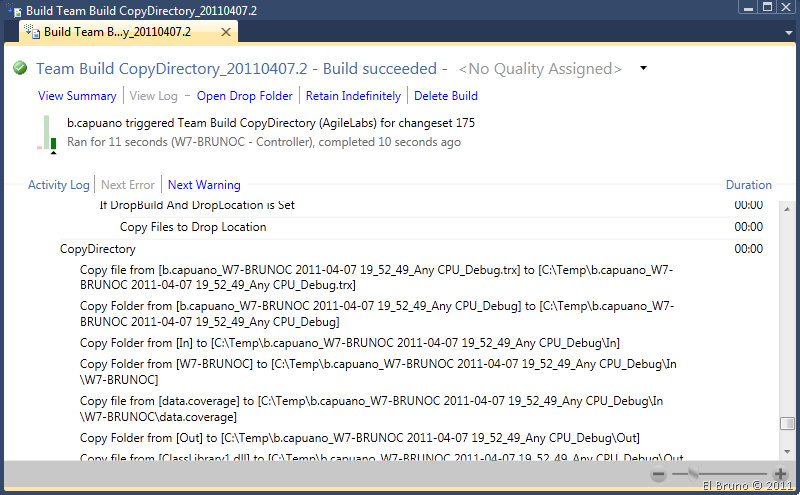The height and width of the screenshot is (495, 800).
Task: Click the zoom out minus icon
Action: (x=659, y=474)
